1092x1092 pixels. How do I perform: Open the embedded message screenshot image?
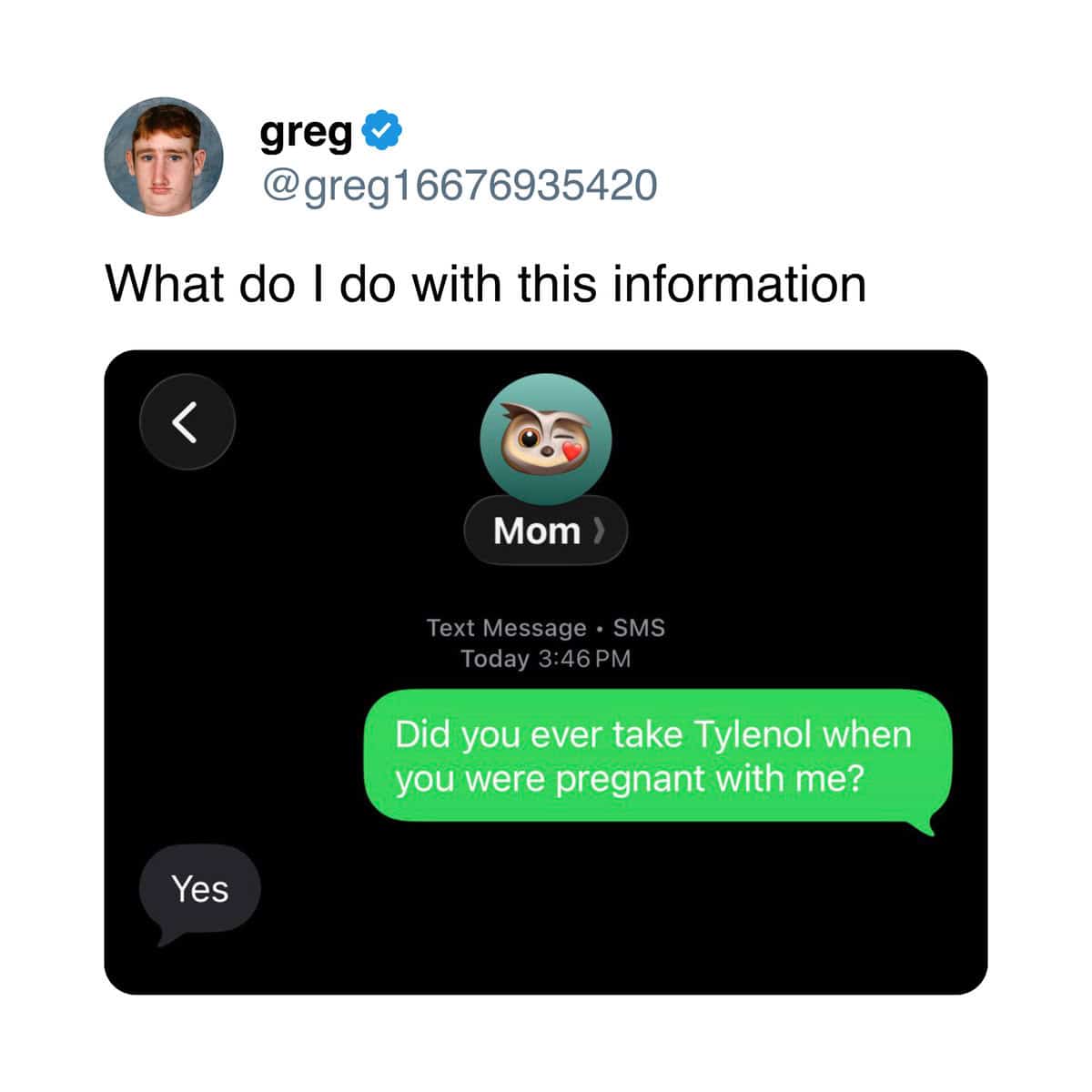(x=546, y=672)
